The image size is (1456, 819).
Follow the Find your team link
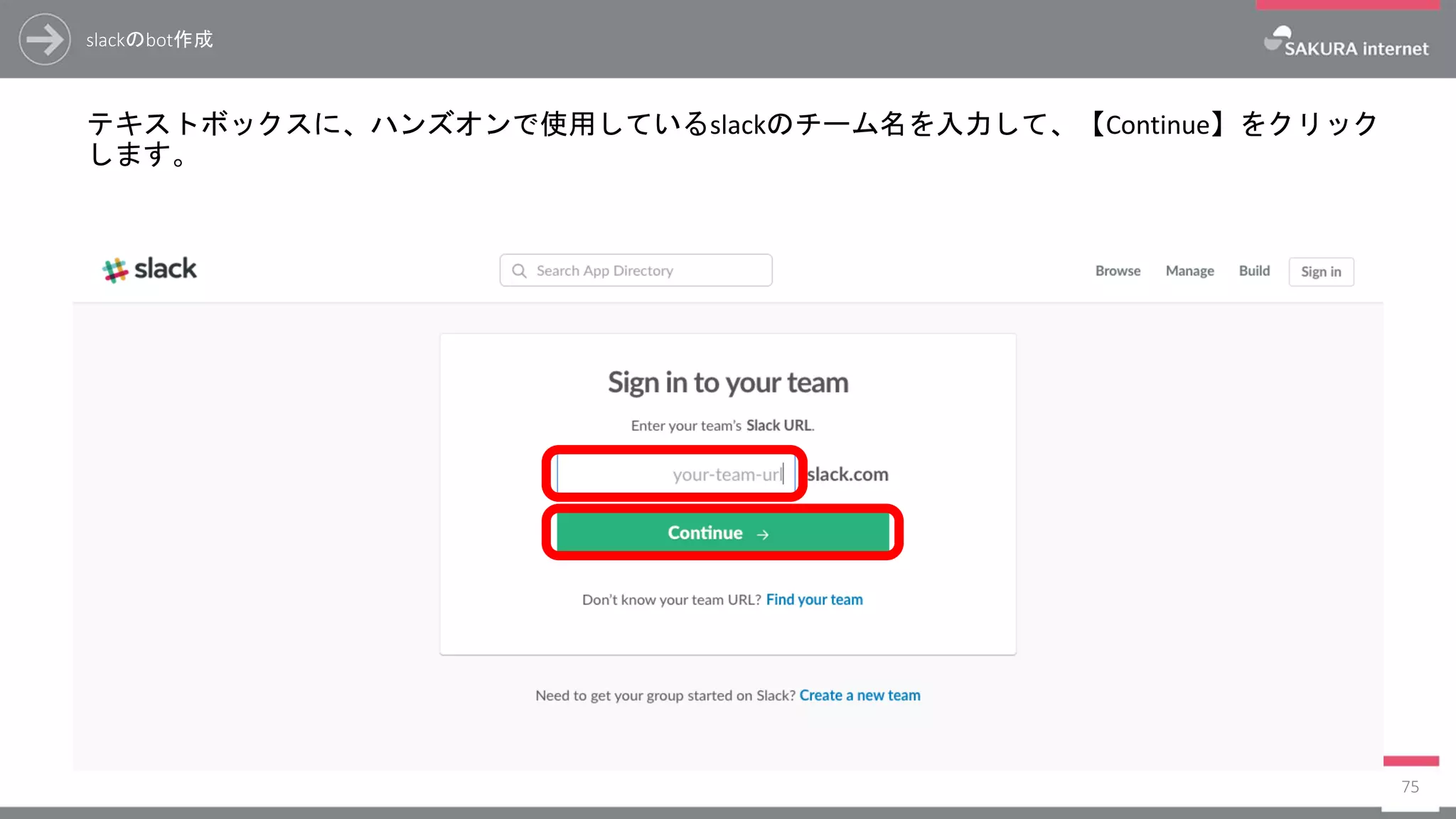point(814,599)
